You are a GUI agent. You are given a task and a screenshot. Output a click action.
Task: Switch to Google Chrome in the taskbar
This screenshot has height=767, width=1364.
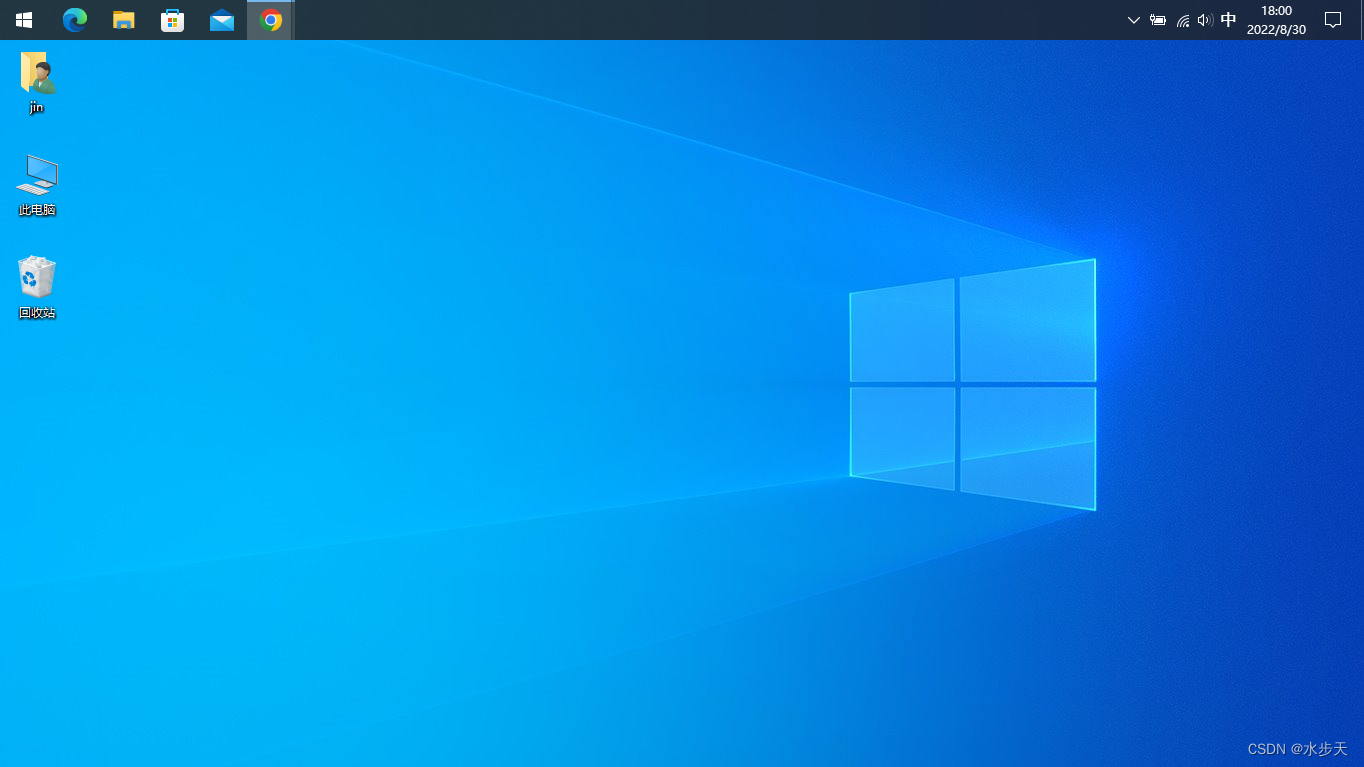pos(270,20)
